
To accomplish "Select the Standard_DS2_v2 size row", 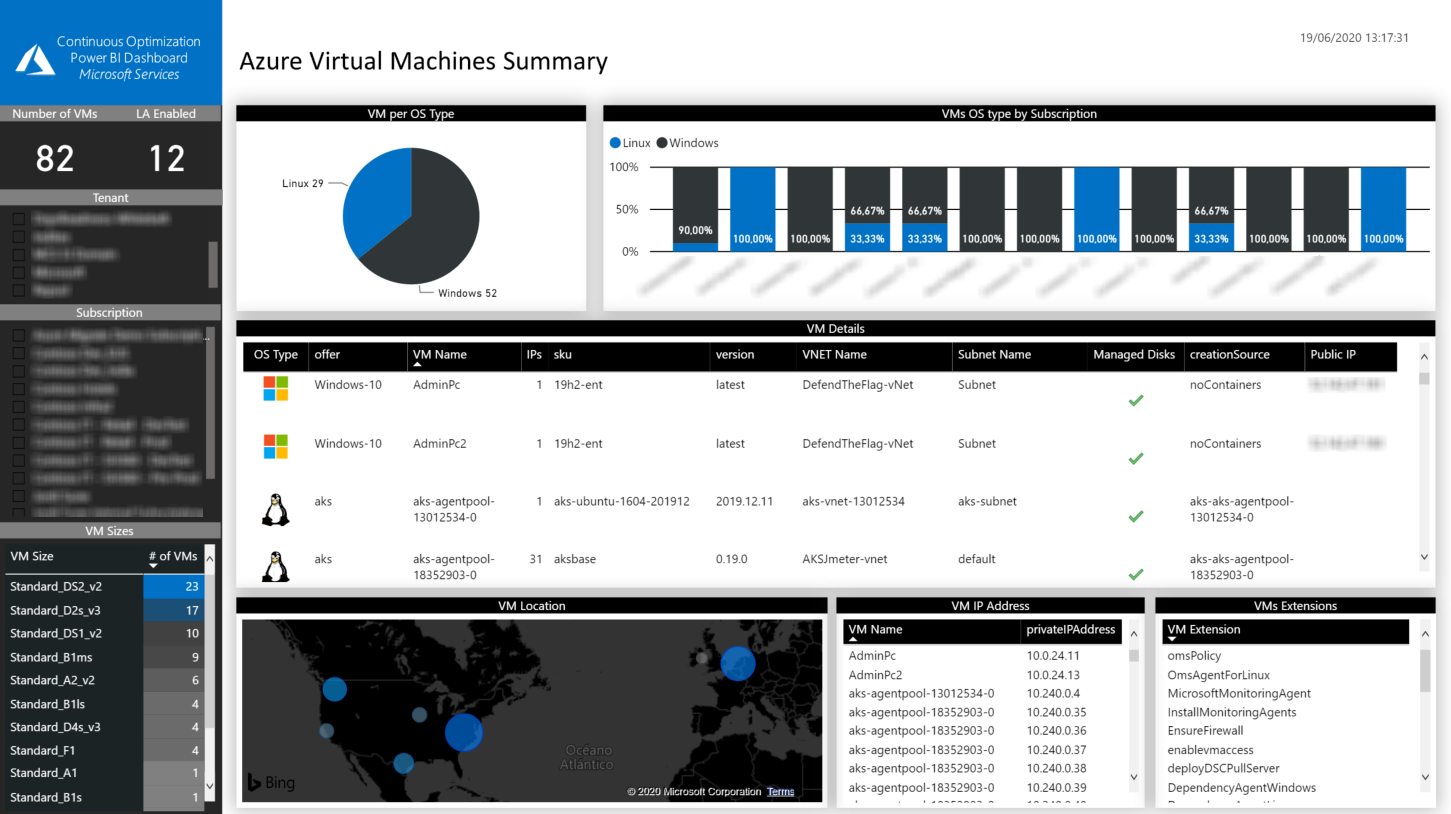I will tap(104, 587).
